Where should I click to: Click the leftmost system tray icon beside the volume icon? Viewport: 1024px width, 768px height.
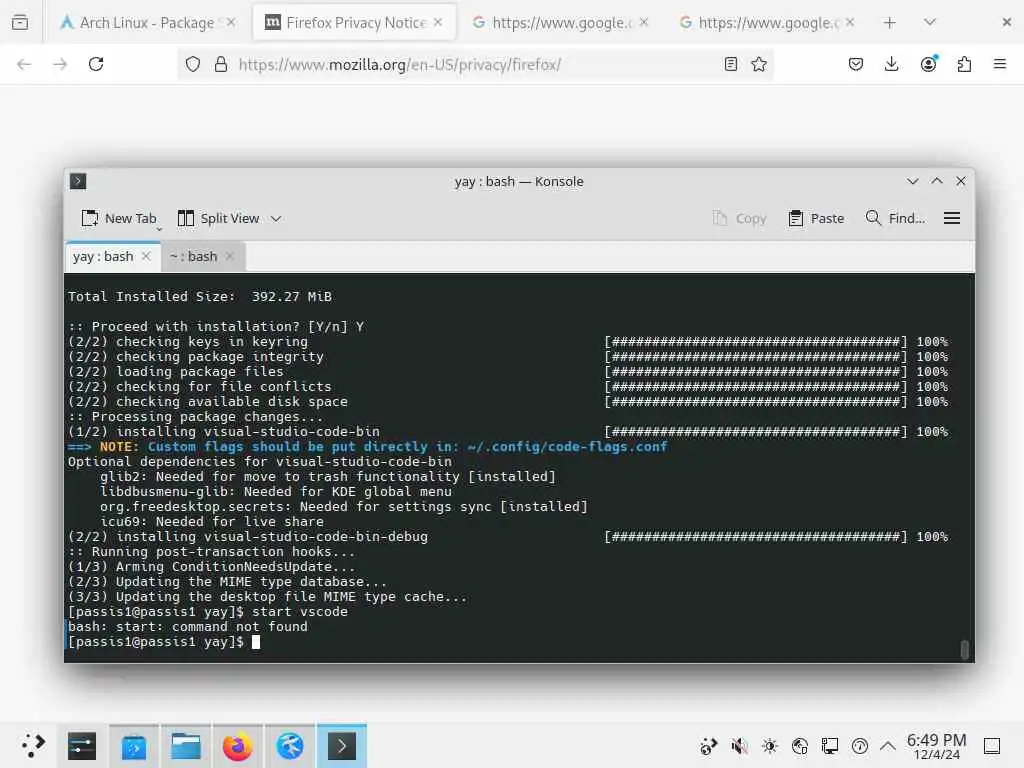pos(709,746)
